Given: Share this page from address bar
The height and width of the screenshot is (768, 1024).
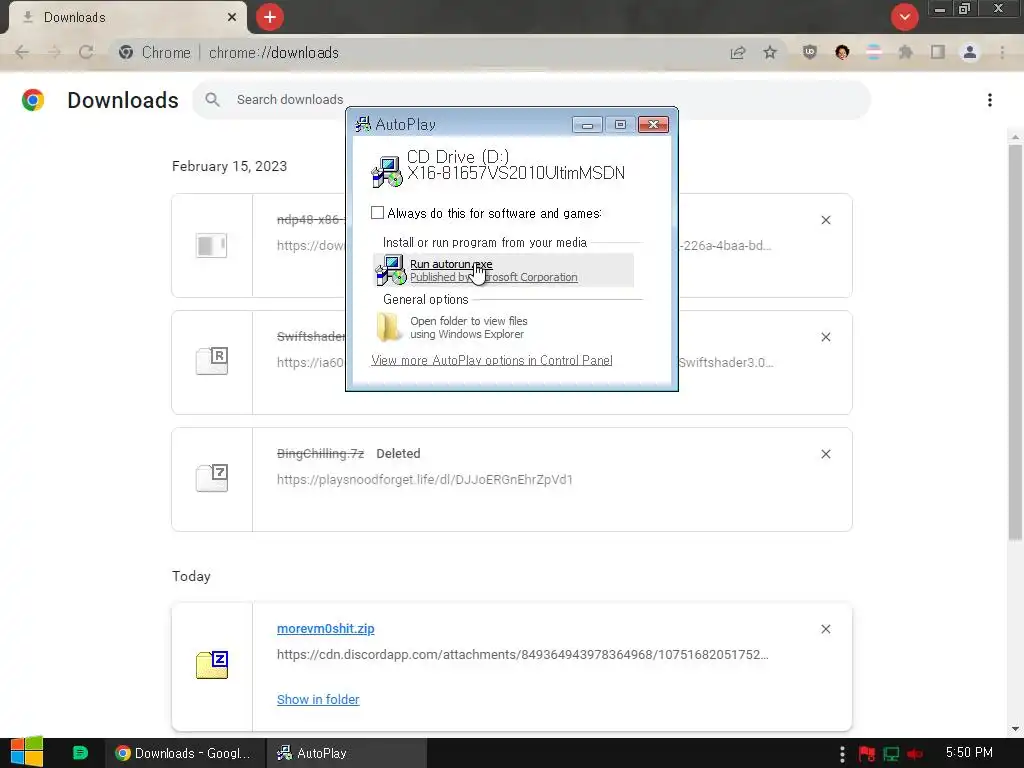Looking at the screenshot, I should click(738, 52).
